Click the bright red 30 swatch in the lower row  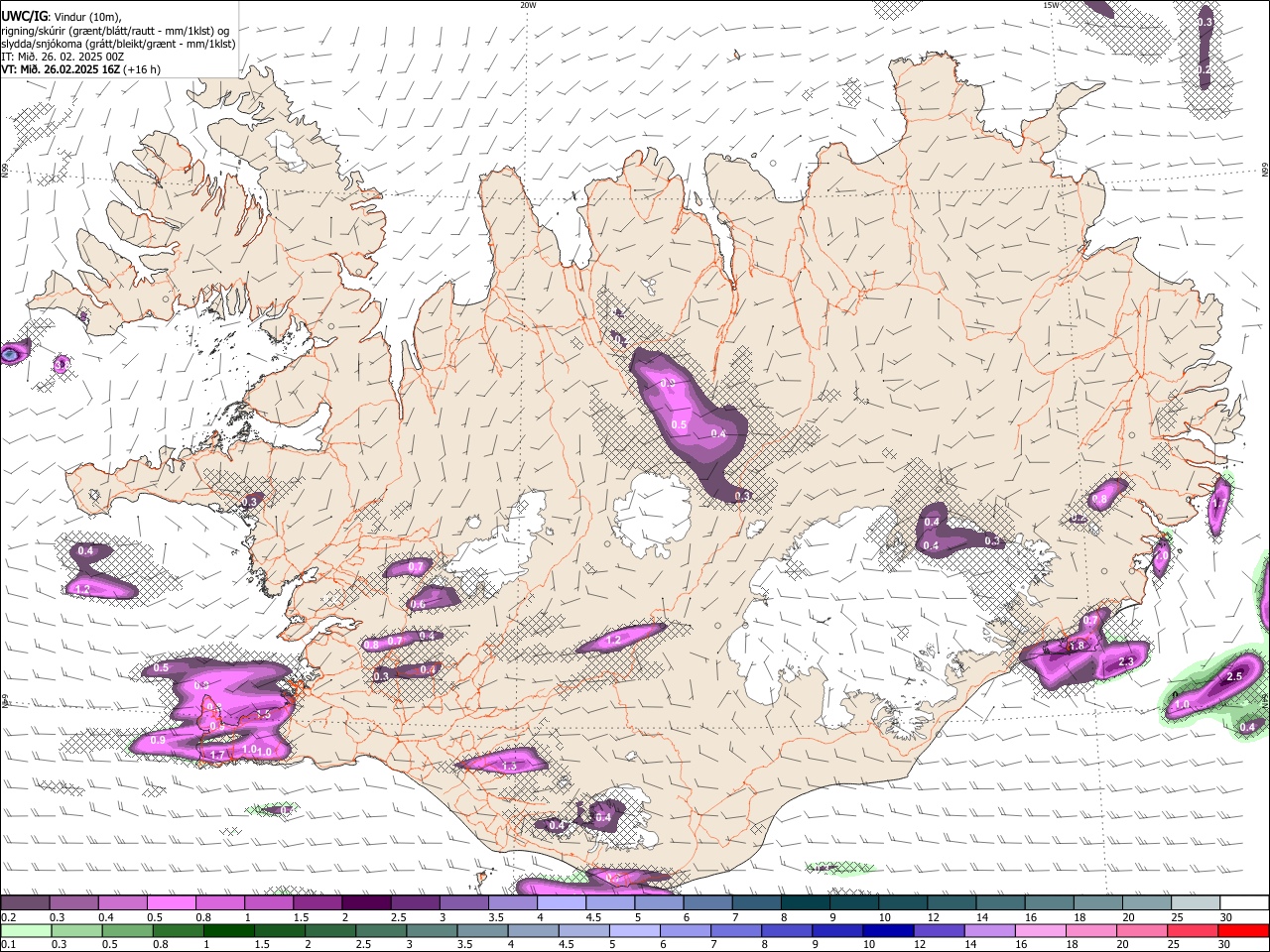[x=1243, y=931]
